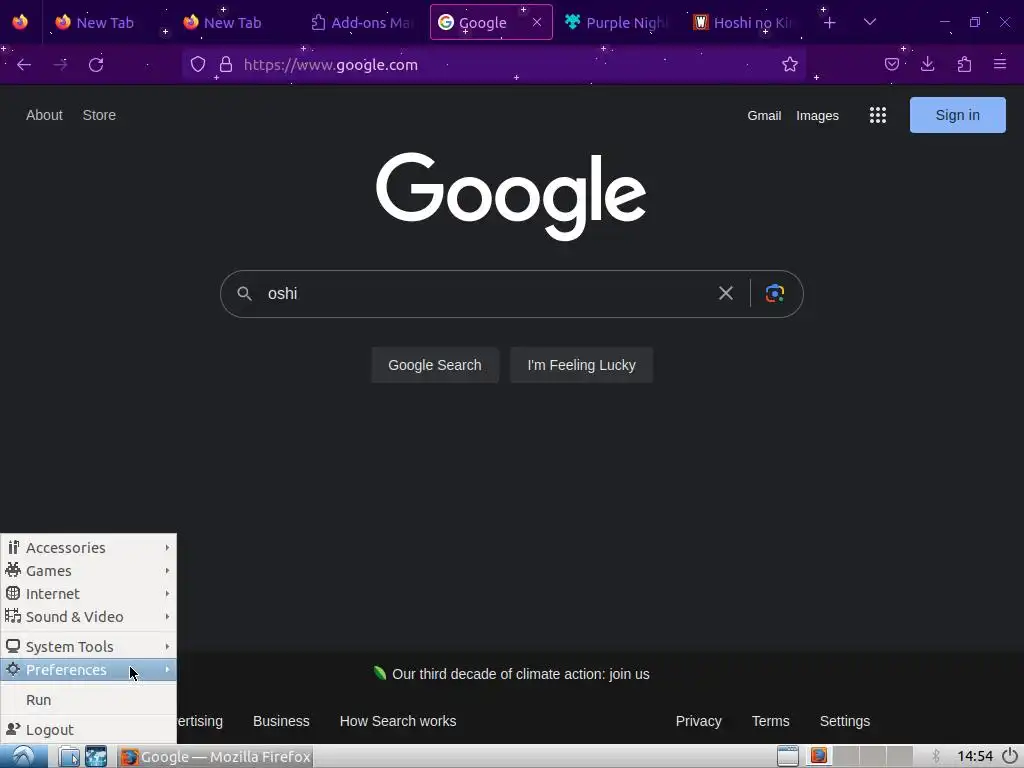Click the URL address bar

[496, 64]
